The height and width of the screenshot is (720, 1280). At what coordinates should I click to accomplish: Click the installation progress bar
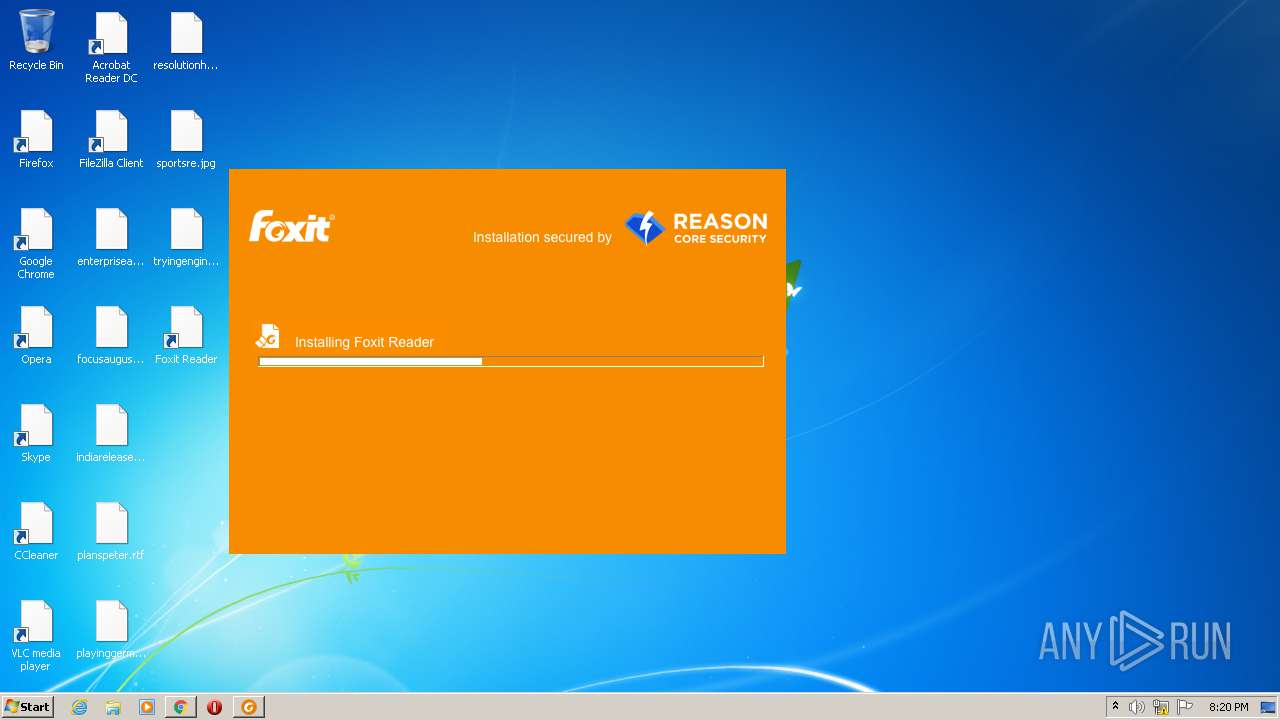click(511, 361)
